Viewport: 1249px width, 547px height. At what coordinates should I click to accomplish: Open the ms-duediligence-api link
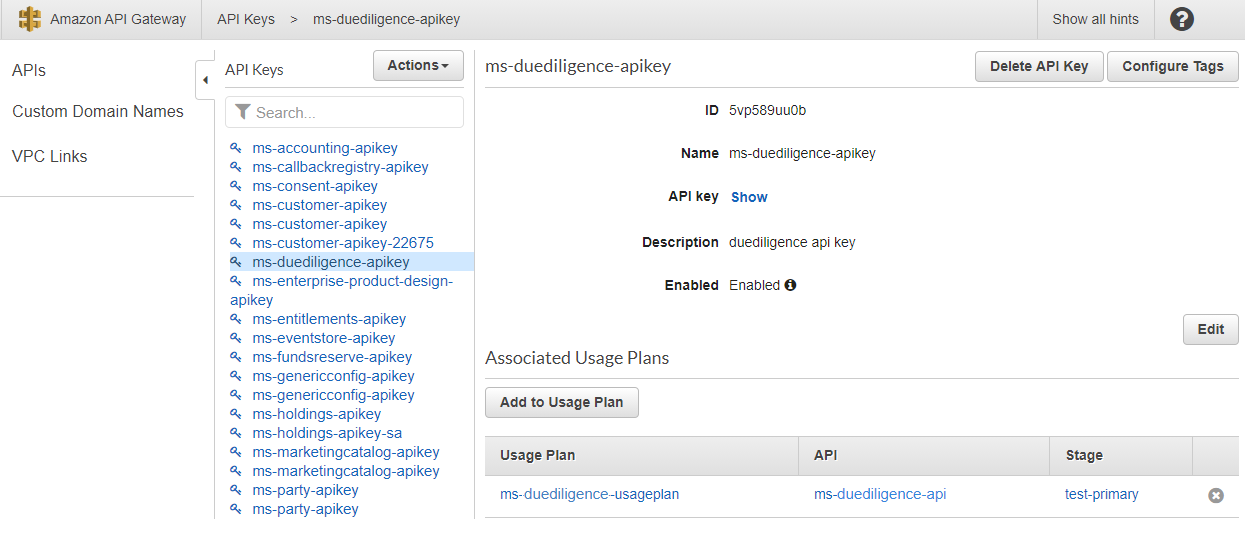point(880,494)
